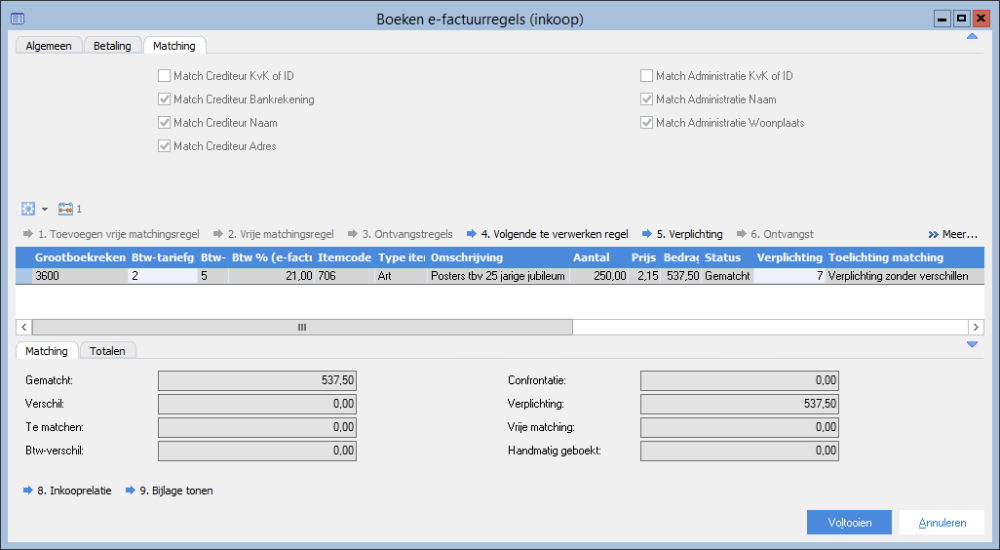Open 5. Verplichting action

682,234
